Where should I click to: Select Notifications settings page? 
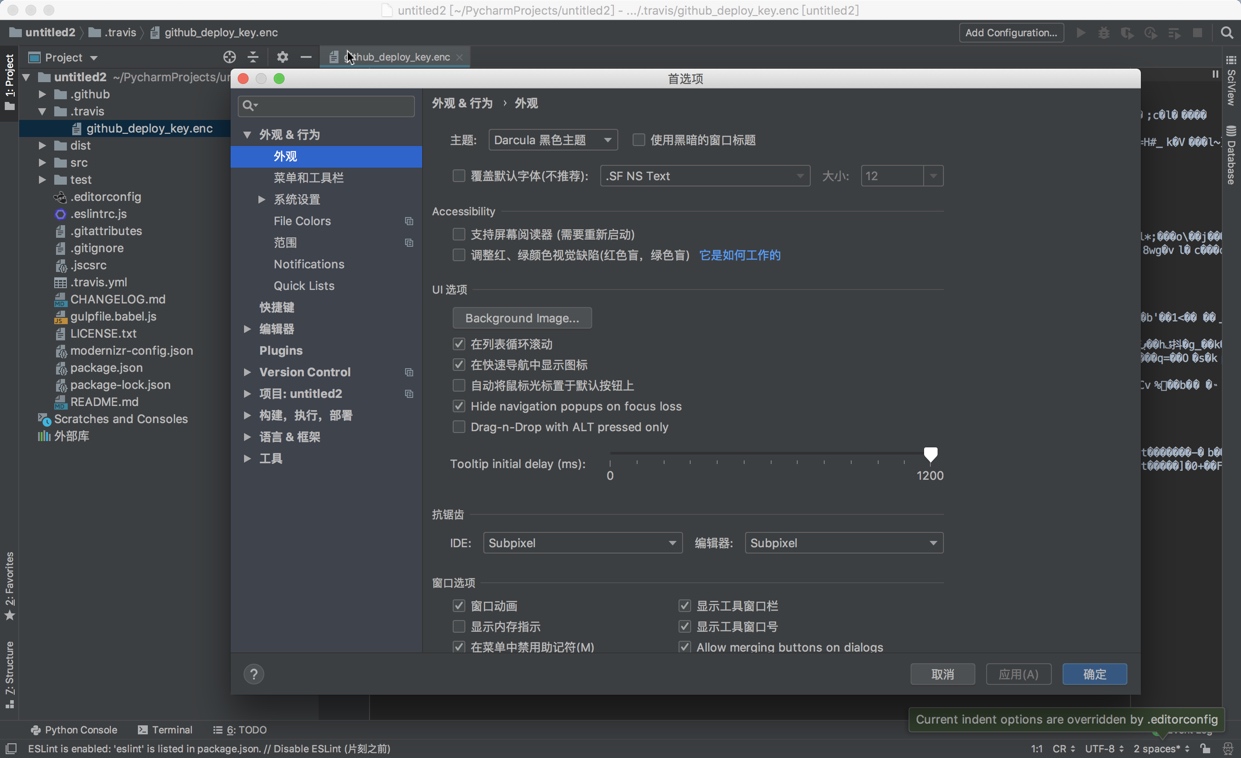(x=309, y=264)
